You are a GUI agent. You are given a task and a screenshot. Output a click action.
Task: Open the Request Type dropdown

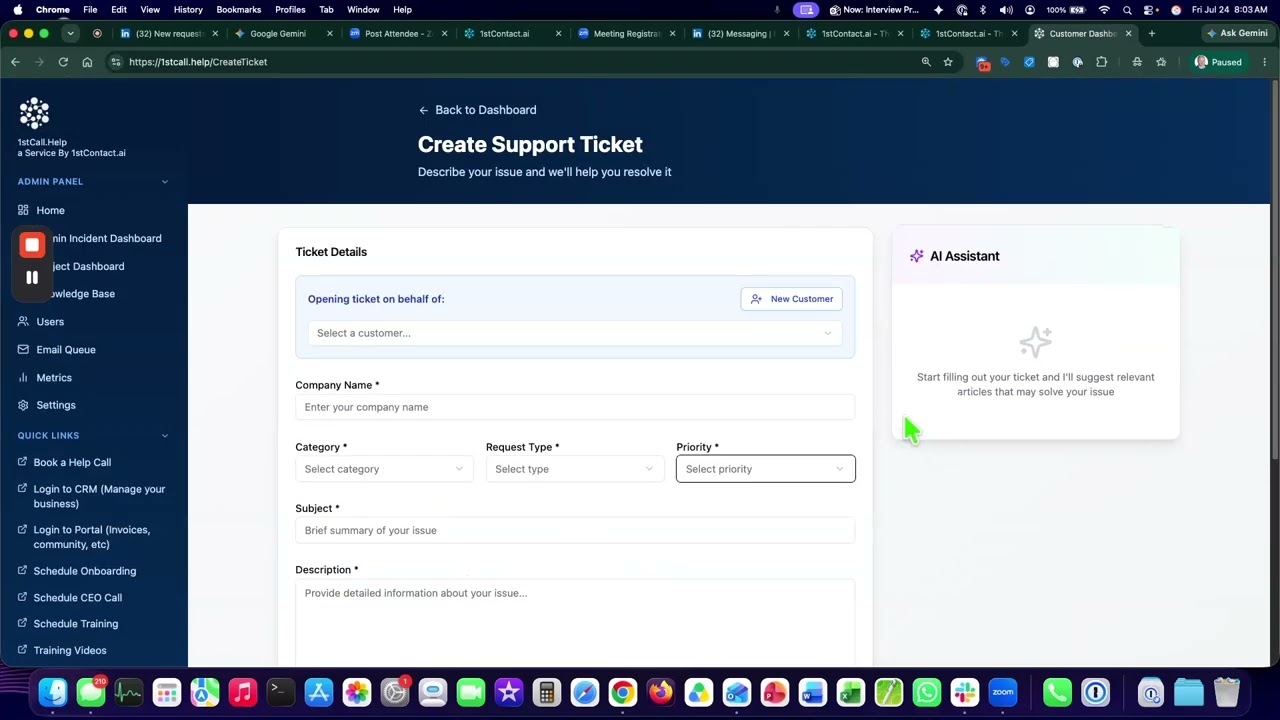(x=575, y=469)
